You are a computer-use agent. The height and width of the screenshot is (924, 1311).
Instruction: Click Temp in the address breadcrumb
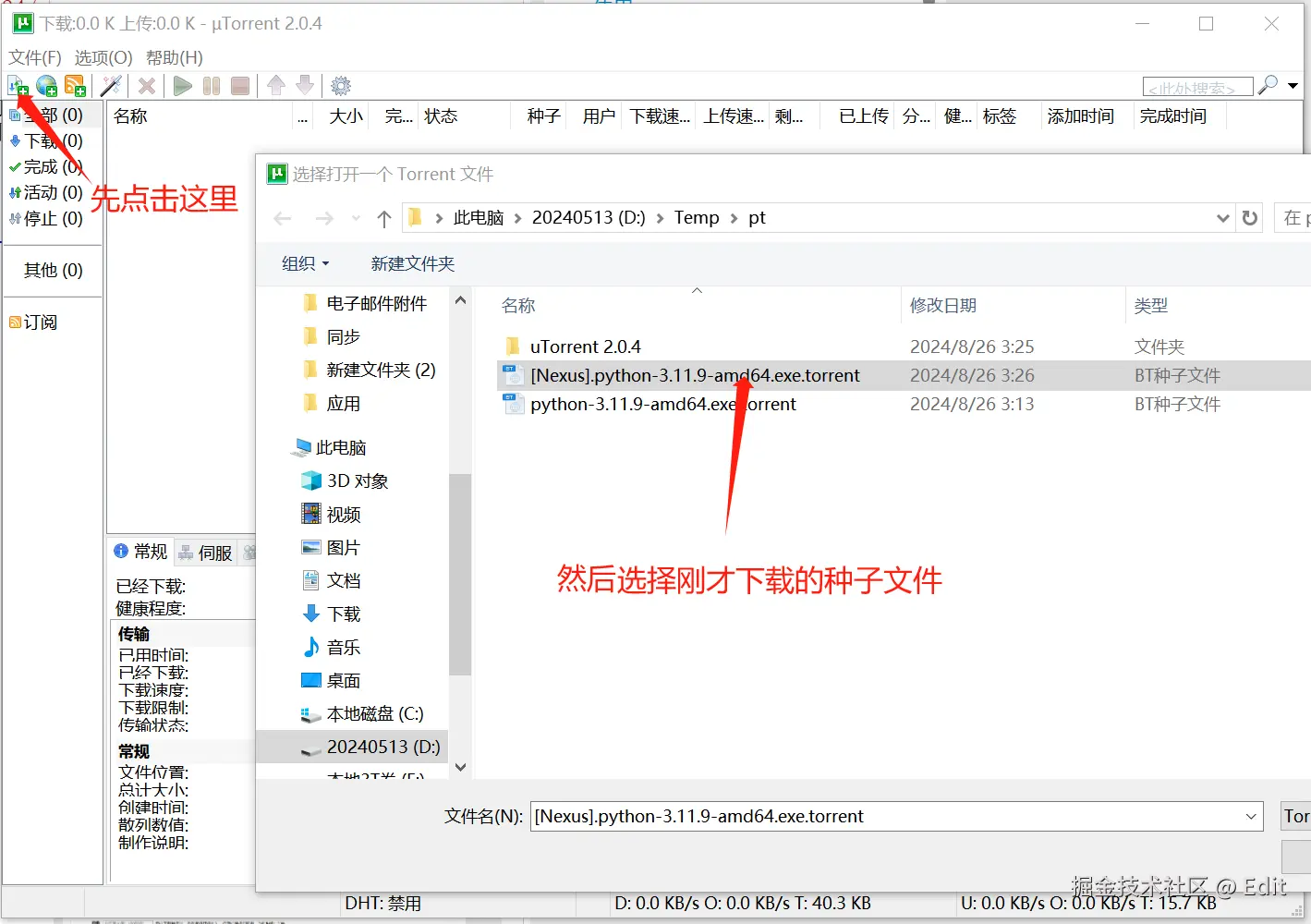(x=697, y=218)
